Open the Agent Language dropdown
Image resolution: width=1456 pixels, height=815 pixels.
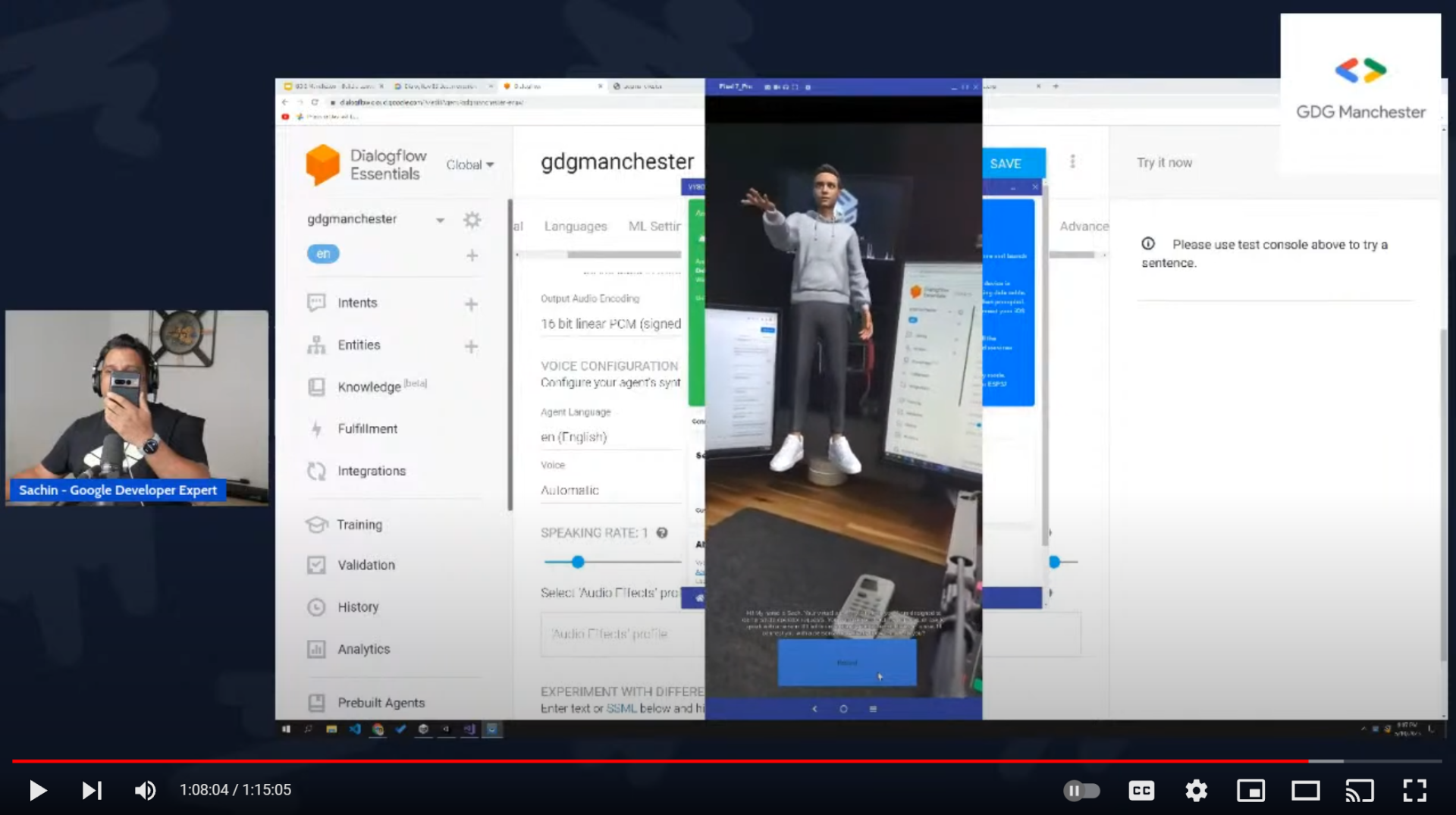[x=610, y=437]
